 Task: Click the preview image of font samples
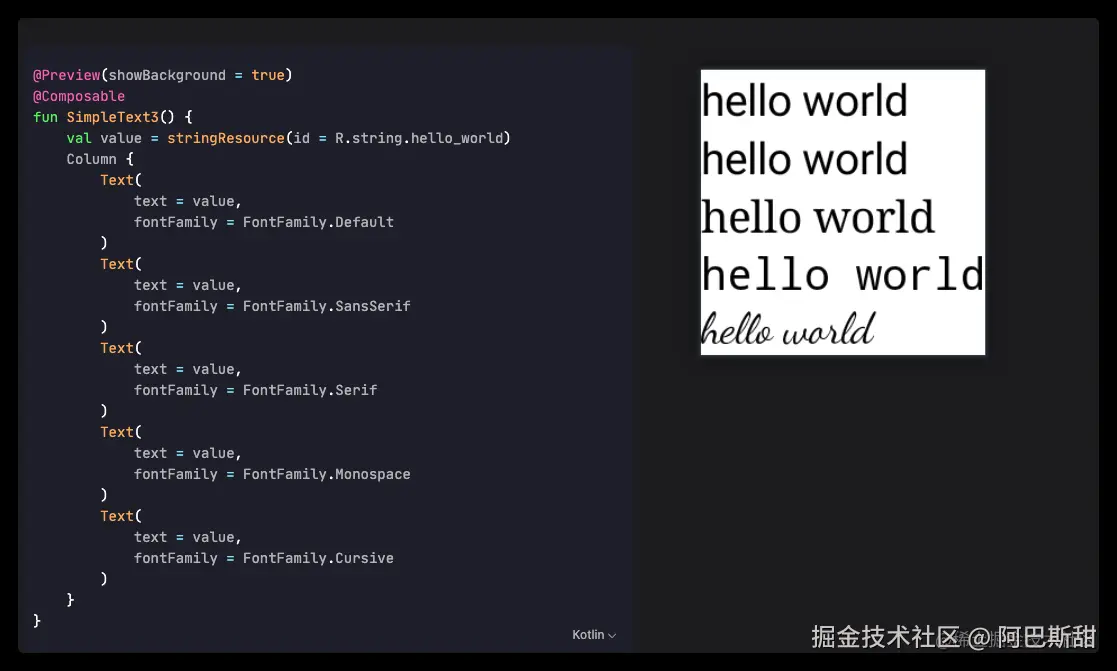842,212
